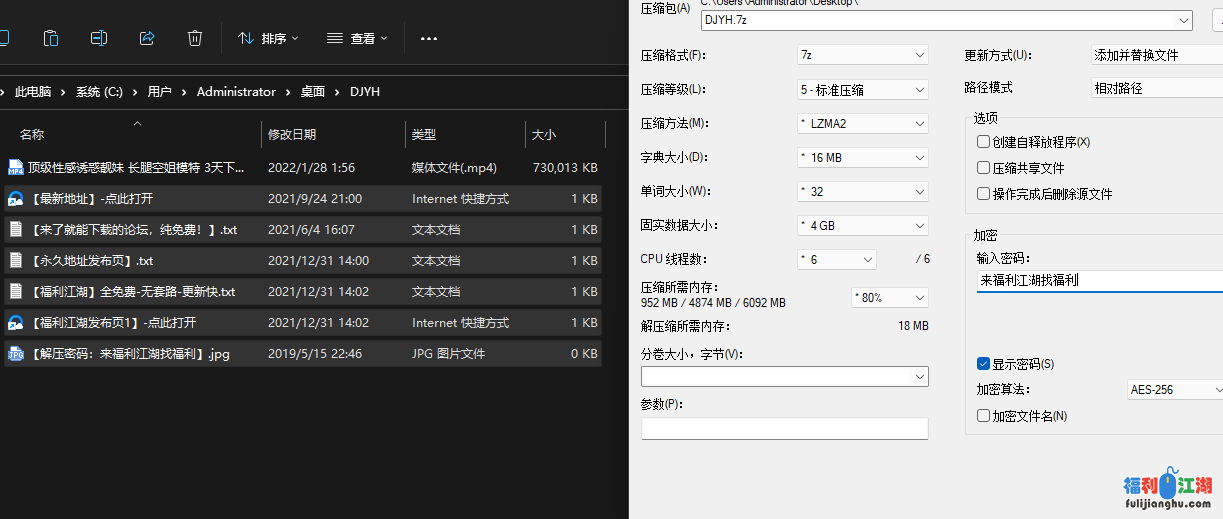This screenshot has width=1223, height=519.
Task: Open the 压缩格式 7z dropdown
Action: tap(862, 55)
